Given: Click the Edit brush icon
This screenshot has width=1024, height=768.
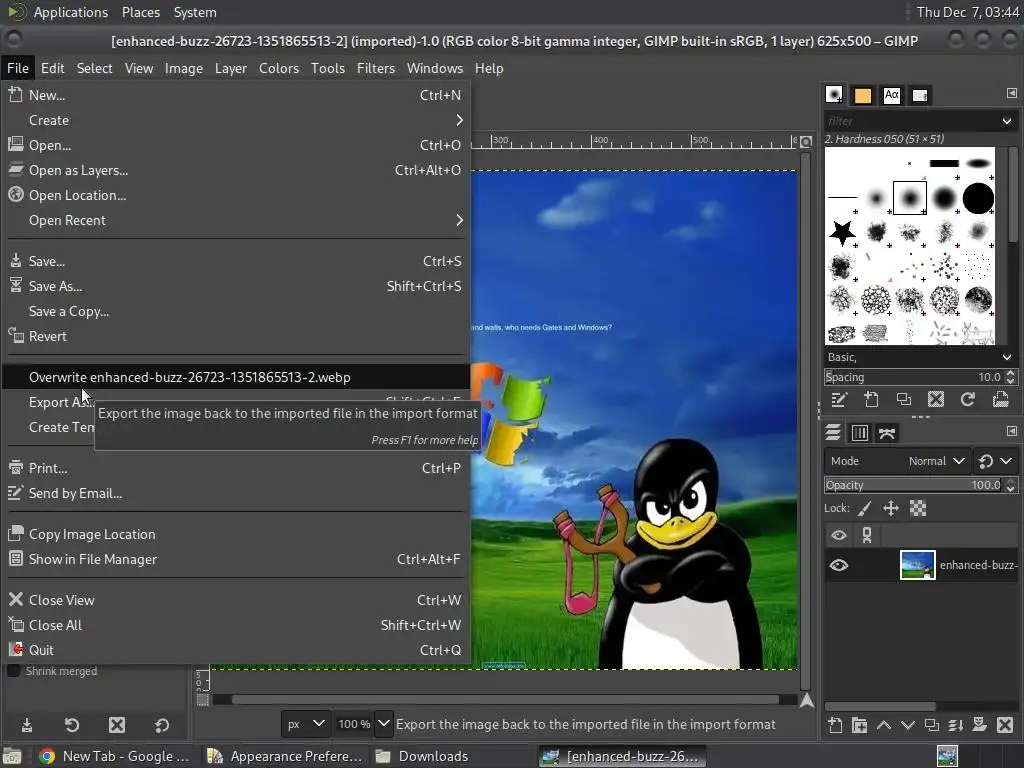Looking at the screenshot, I should [x=839, y=400].
